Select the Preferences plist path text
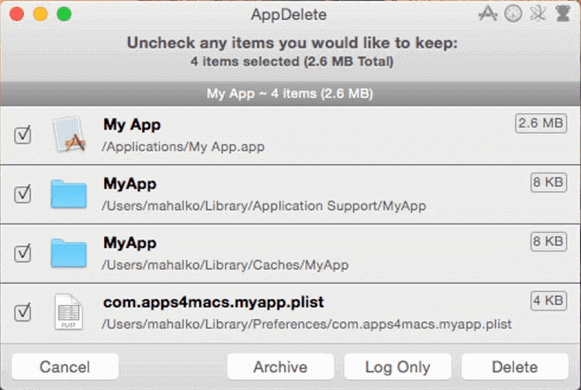Viewport: 581px width, 390px height. pyautogui.click(x=307, y=324)
